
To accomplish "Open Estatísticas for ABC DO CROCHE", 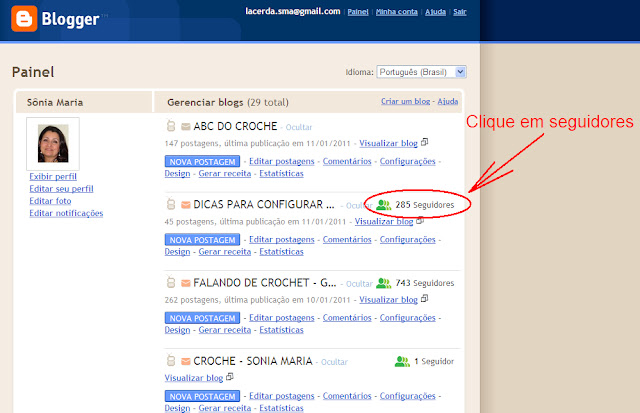I will click(x=281, y=173).
